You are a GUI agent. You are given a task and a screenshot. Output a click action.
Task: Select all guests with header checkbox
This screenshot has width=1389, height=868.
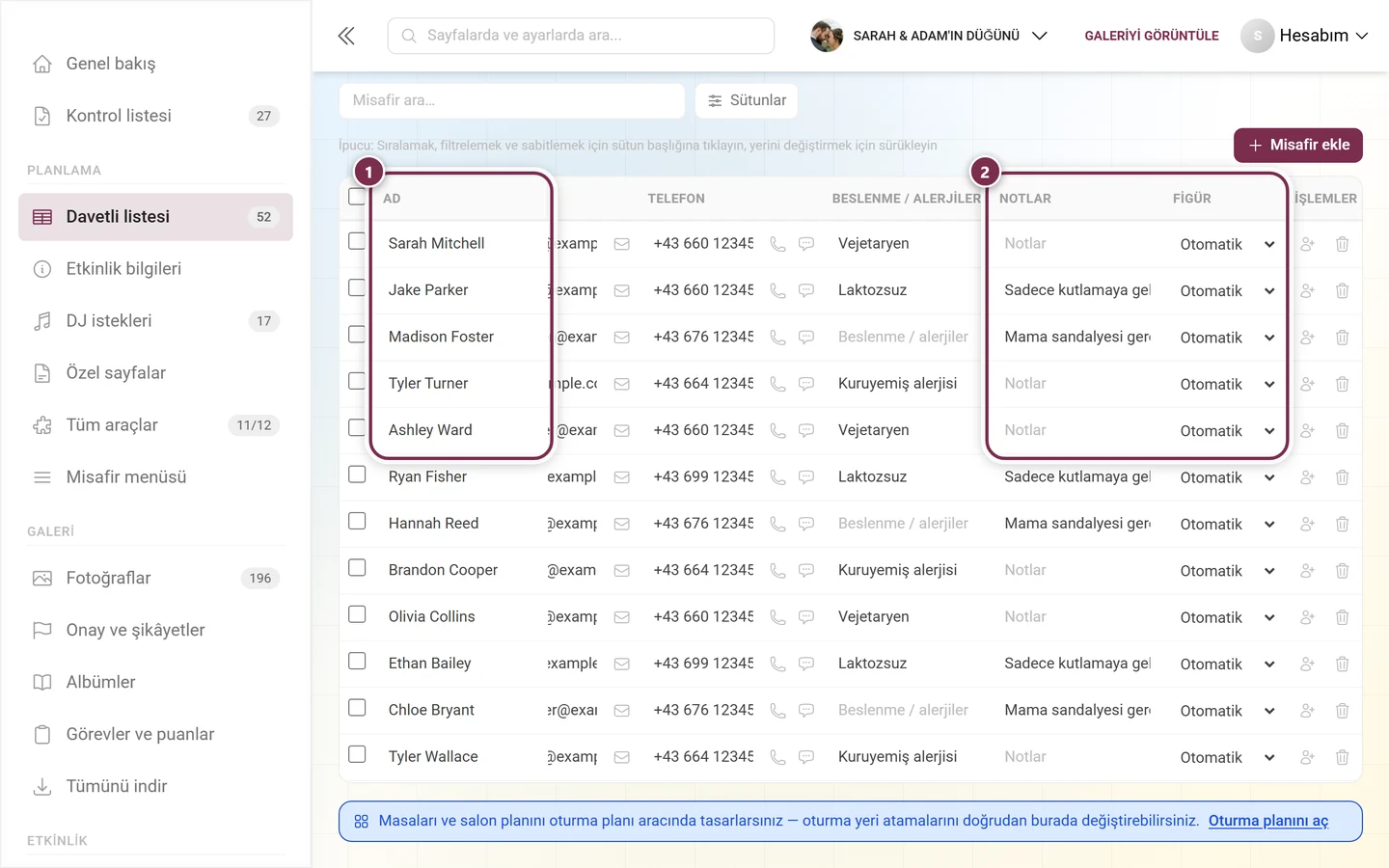click(357, 197)
